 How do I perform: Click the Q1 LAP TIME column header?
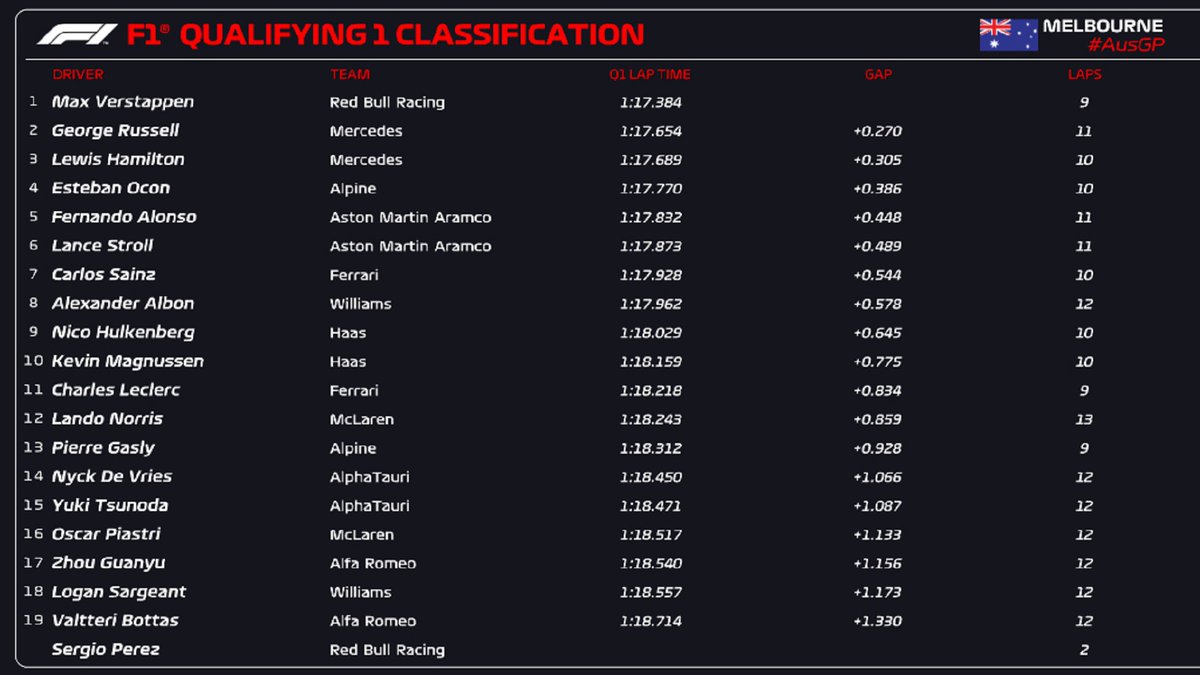coord(650,74)
